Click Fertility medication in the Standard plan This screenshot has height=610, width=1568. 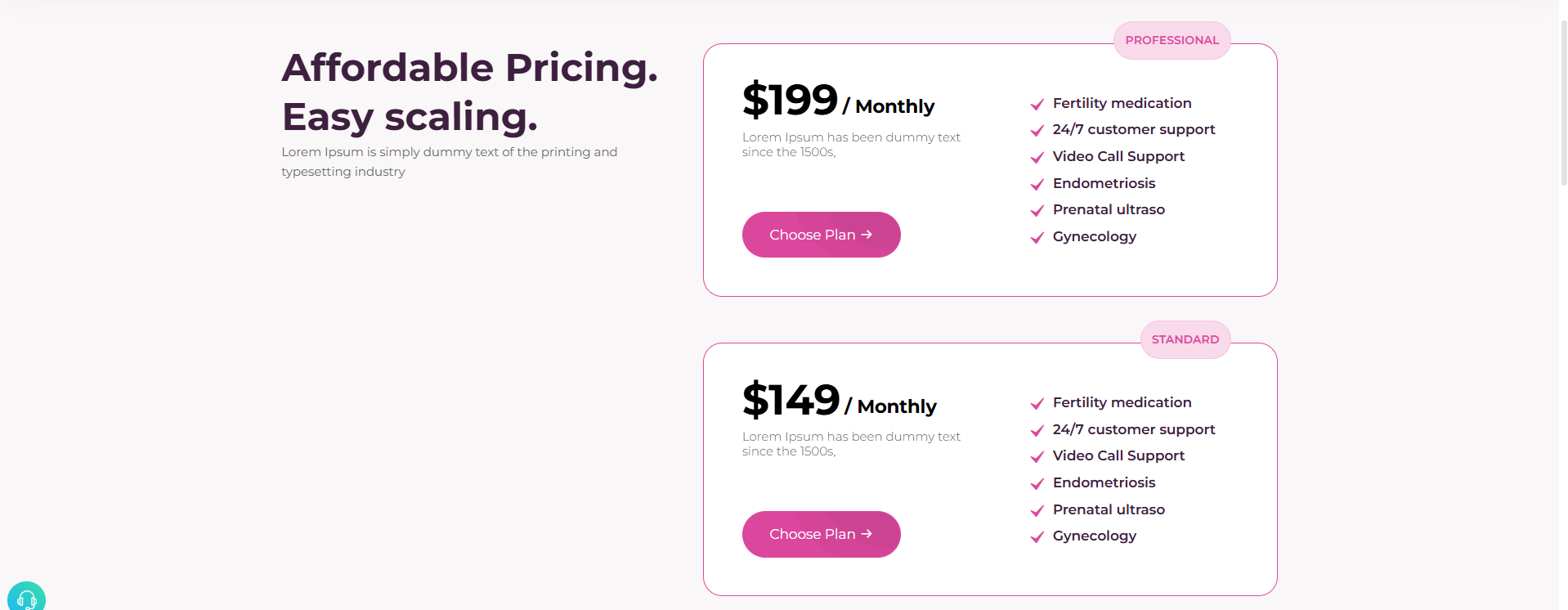[1122, 402]
